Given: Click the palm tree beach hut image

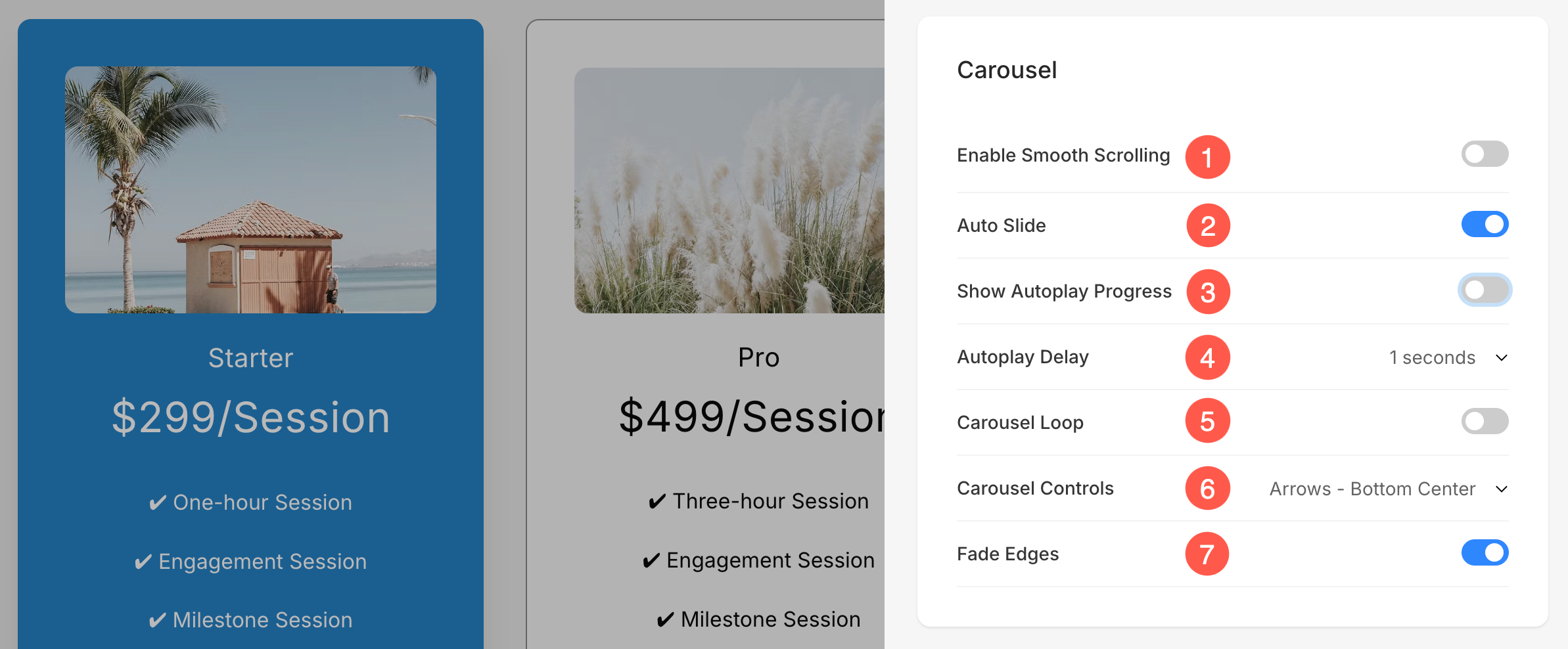Looking at the screenshot, I should click(x=250, y=190).
